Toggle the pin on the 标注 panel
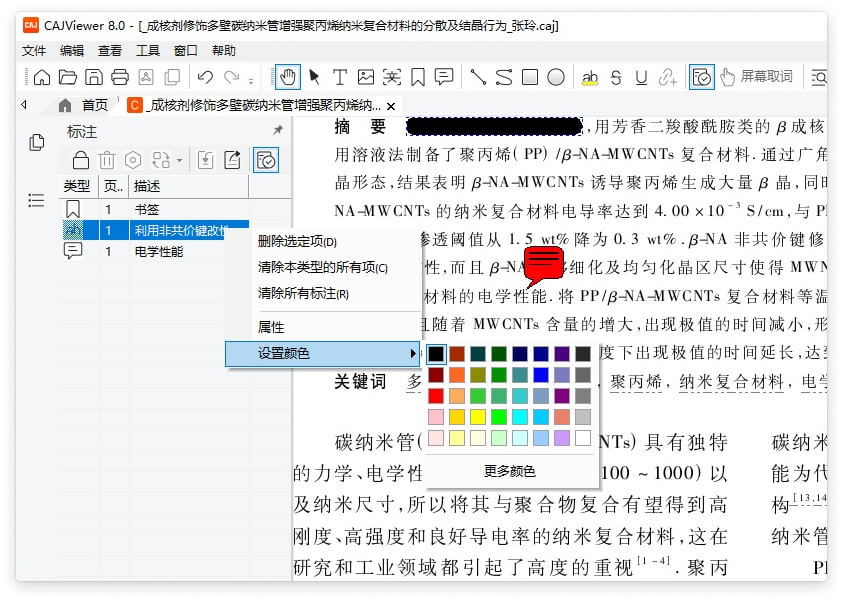Image resolution: width=843 pixels, height=601 pixels. point(278,131)
